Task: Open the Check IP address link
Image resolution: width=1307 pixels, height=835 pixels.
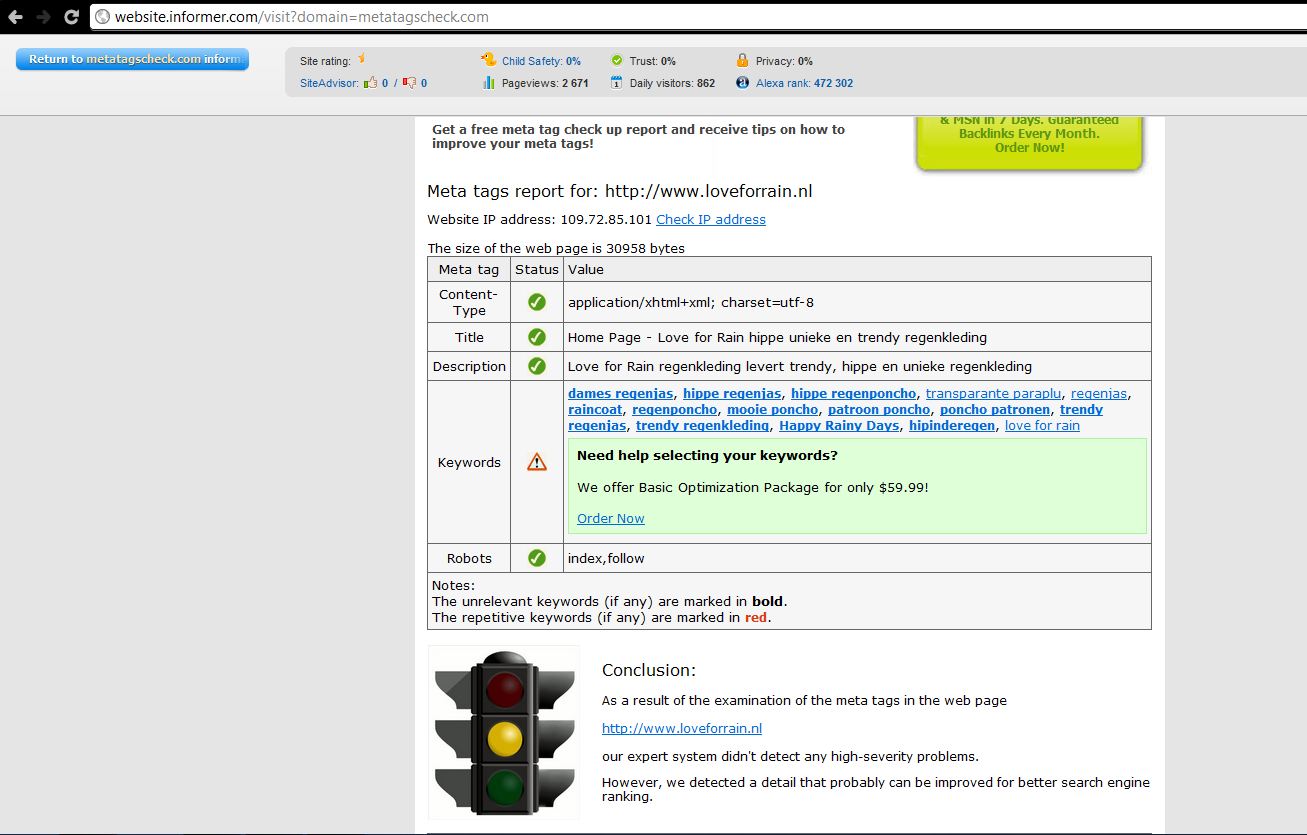Action: tap(711, 220)
